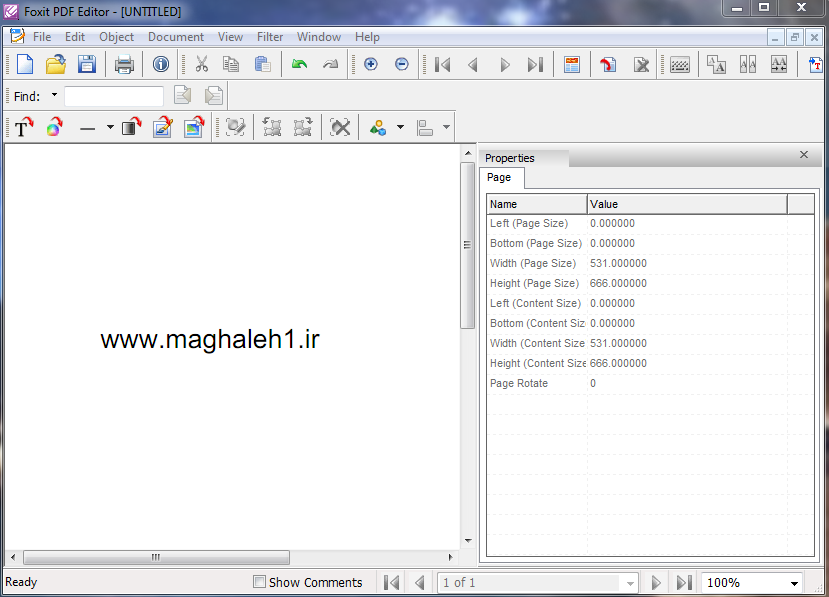This screenshot has width=829, height=597.
Task: Click the keyboard icon in toolbar
Action: [679, 65]
